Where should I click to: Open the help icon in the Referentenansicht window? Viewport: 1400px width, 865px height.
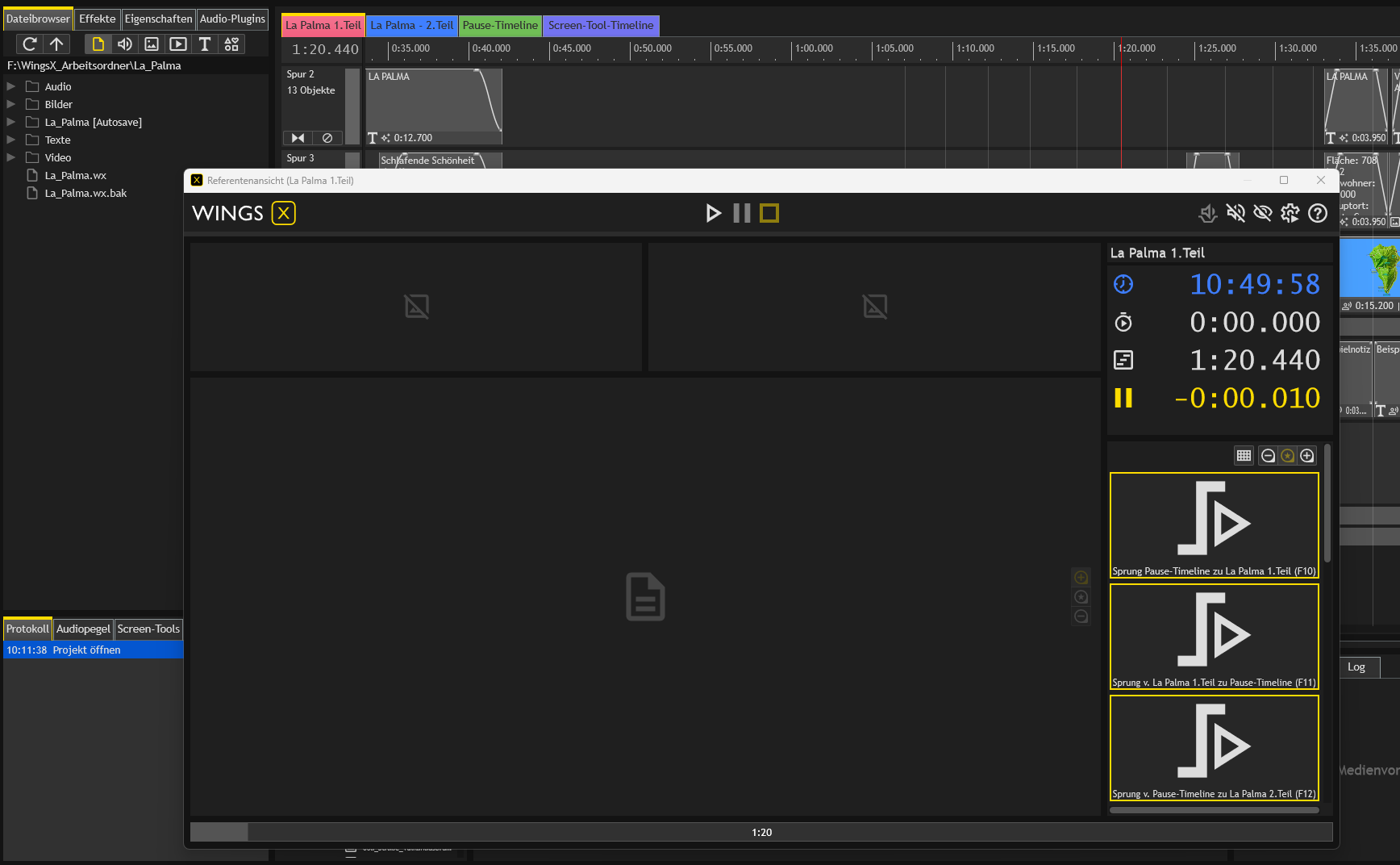click(x=1318, y=213)
